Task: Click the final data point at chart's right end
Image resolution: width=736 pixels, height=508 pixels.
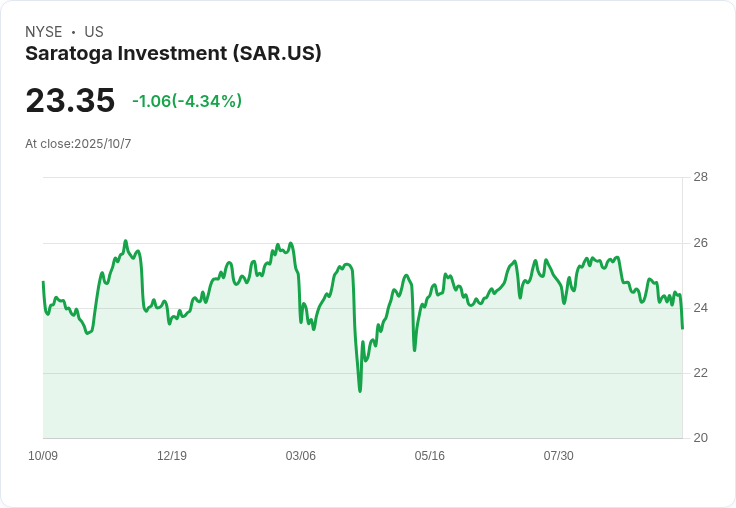Action: pos(682,328)
